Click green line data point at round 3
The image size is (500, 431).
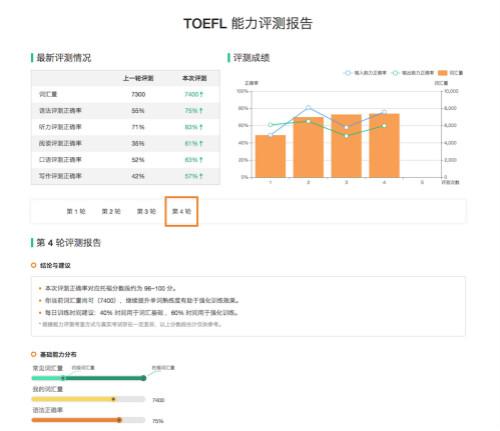tap(346, 136)
